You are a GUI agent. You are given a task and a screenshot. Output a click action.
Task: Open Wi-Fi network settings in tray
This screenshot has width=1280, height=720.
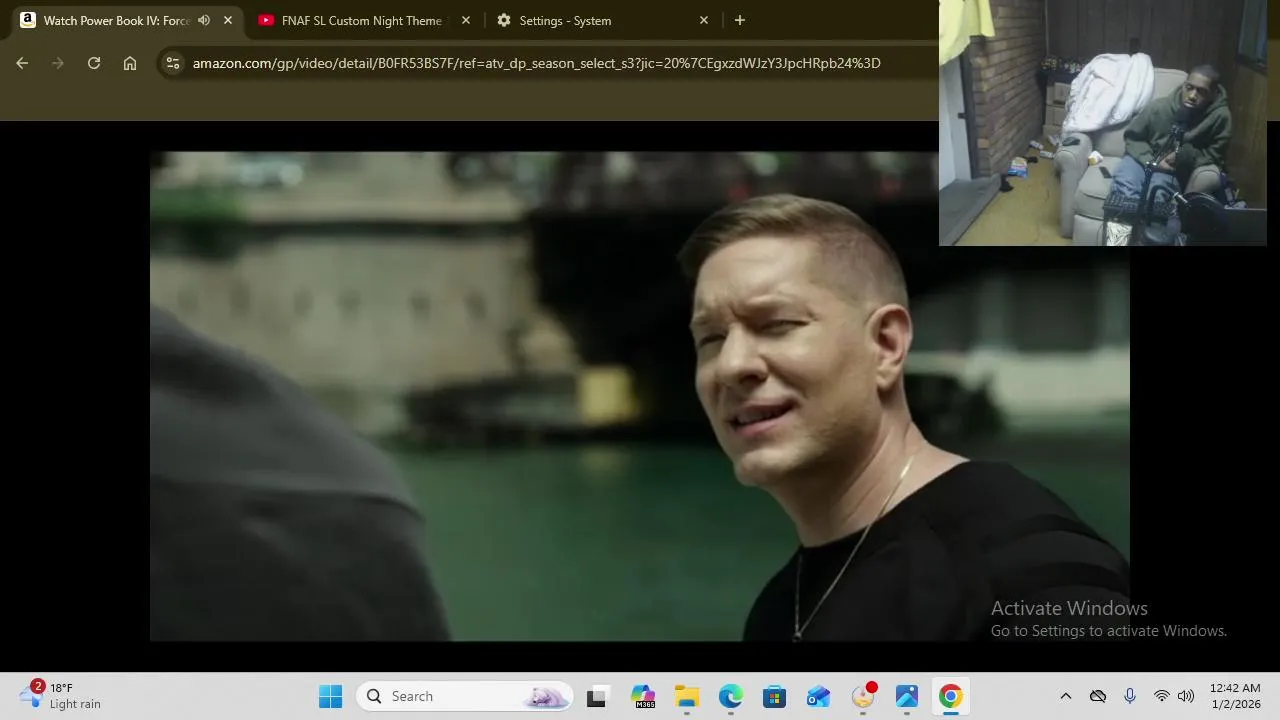click(x=1161, y=696)
